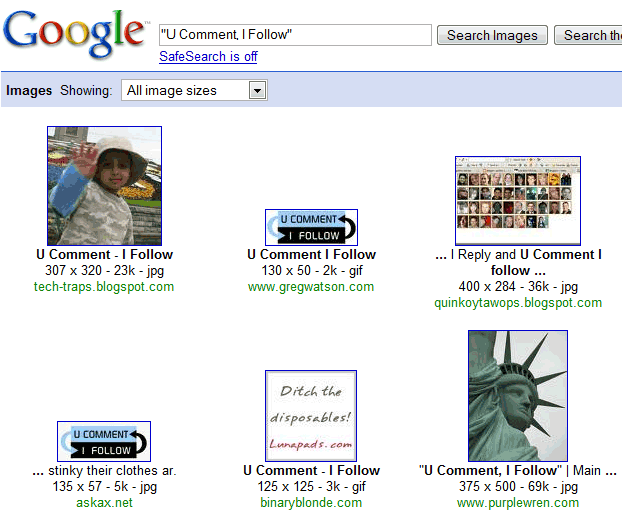Click the All image sizes combo box
Screen dimensions: 622x516
194,90
